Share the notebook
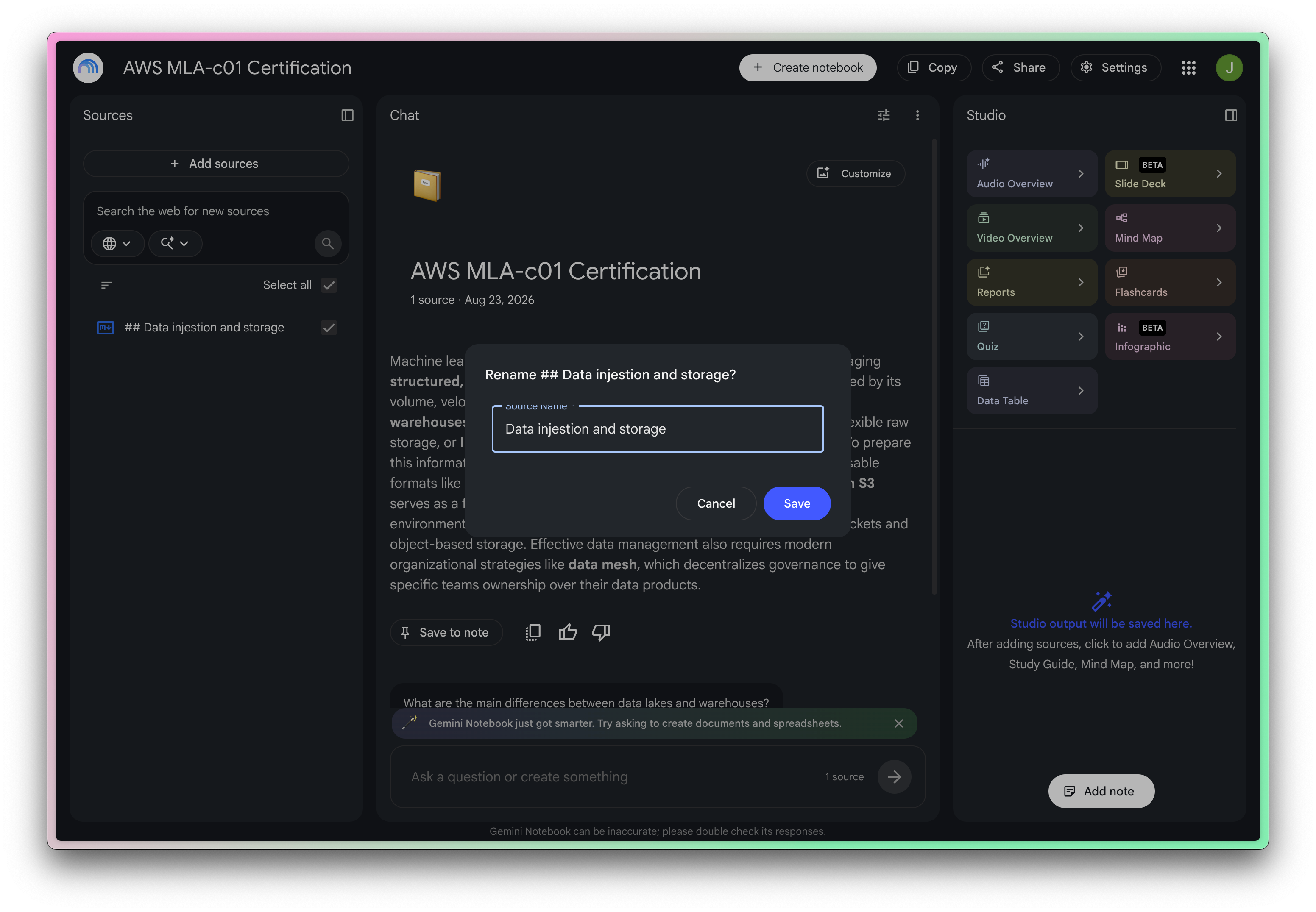1316x912 pixels. tap(1020, 68)
